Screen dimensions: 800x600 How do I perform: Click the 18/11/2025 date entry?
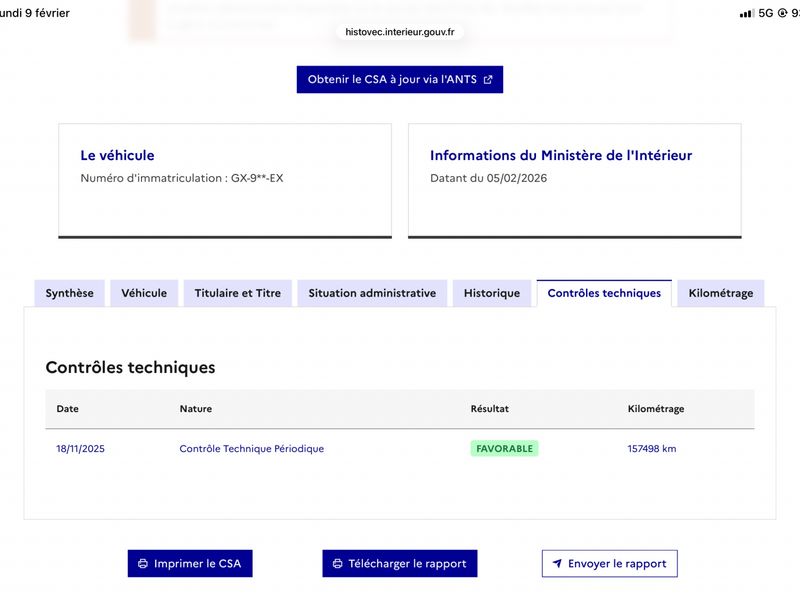(81, 449)
